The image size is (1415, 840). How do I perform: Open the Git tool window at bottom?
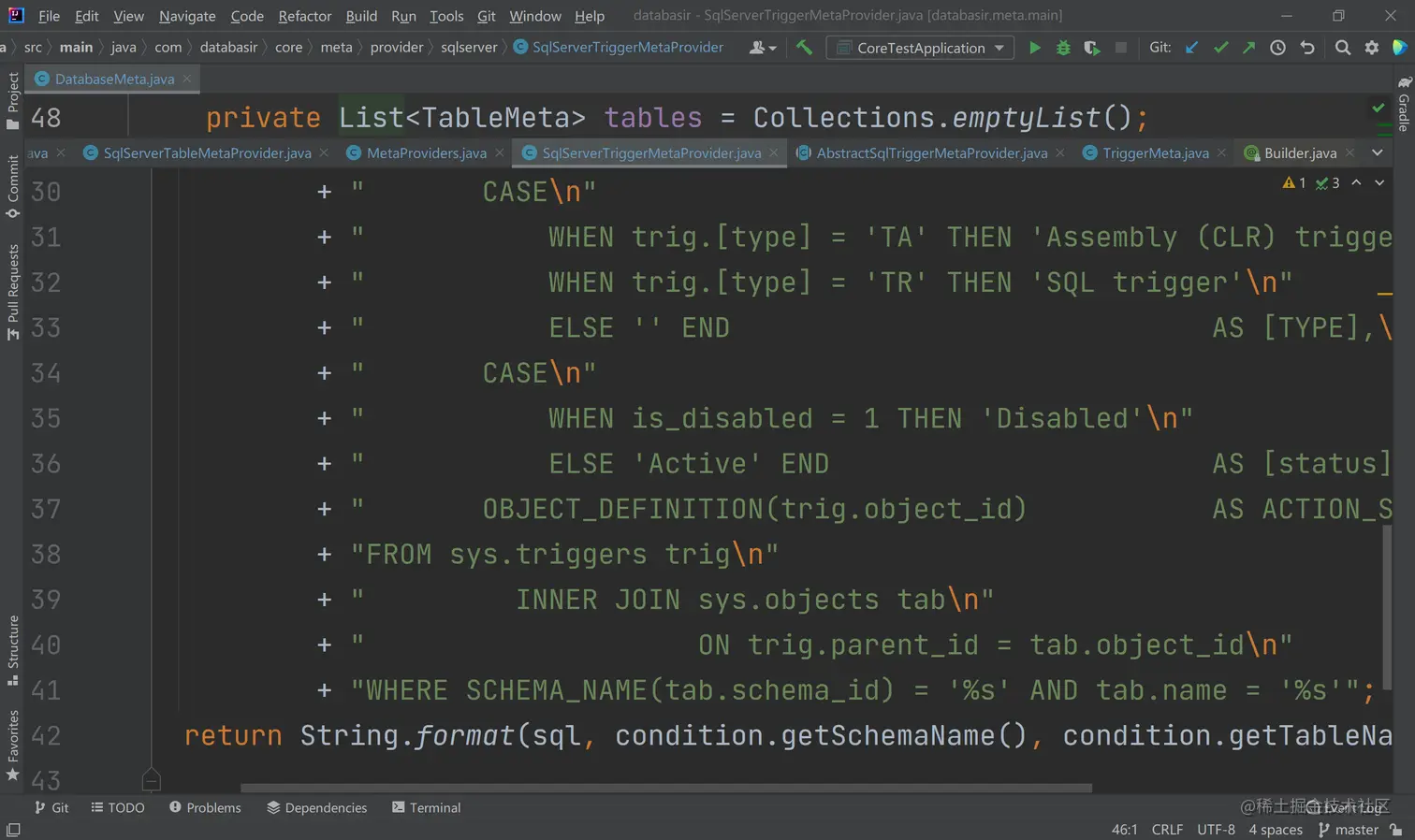[51, 807]
